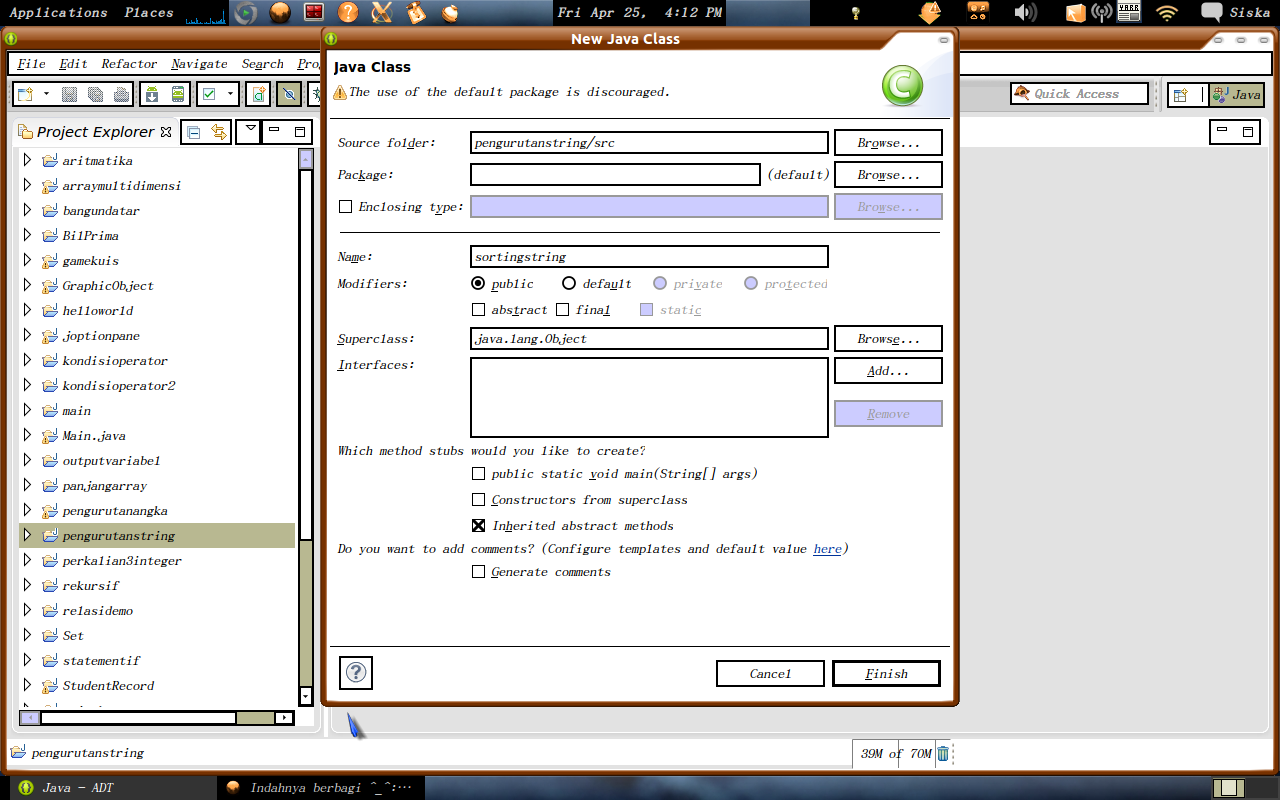Open the Navigate menu
Screen dimensions: 1280x800
click(x=198, y=63)
